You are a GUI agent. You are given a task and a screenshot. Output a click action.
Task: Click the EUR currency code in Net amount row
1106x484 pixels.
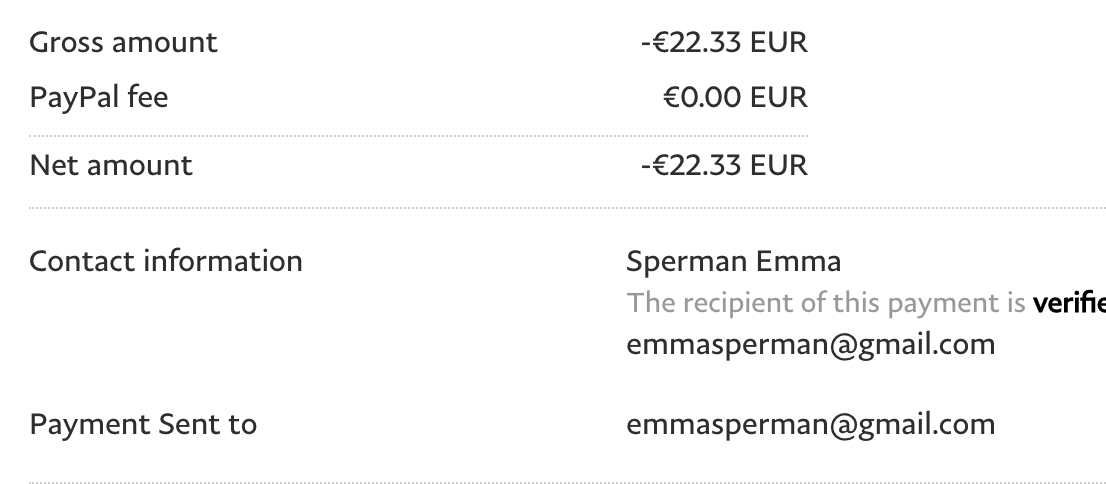(778, 165)
